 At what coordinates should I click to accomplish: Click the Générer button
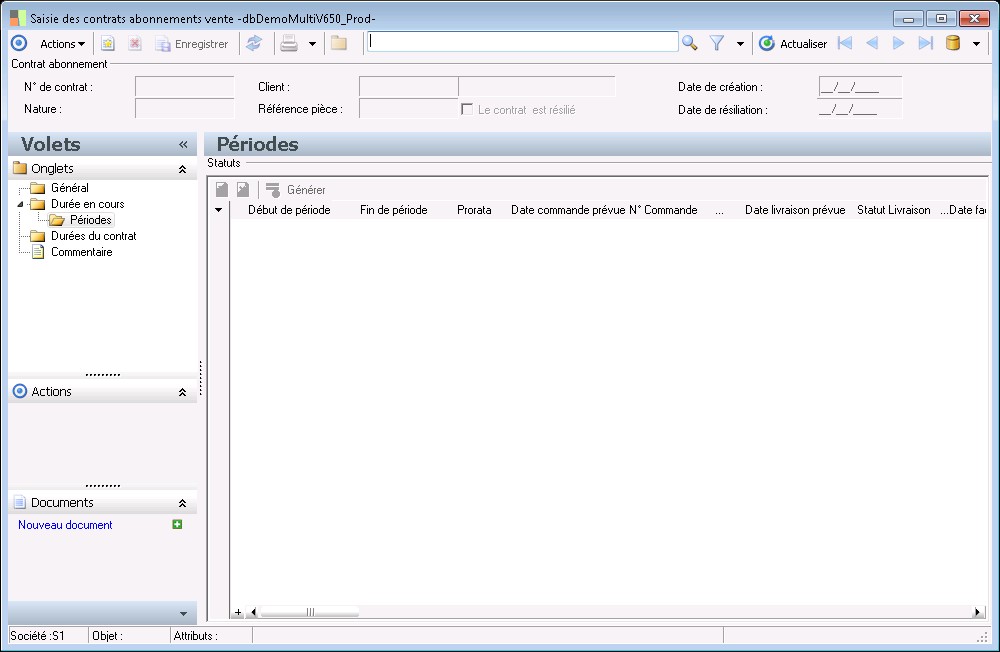pos(296,189)
